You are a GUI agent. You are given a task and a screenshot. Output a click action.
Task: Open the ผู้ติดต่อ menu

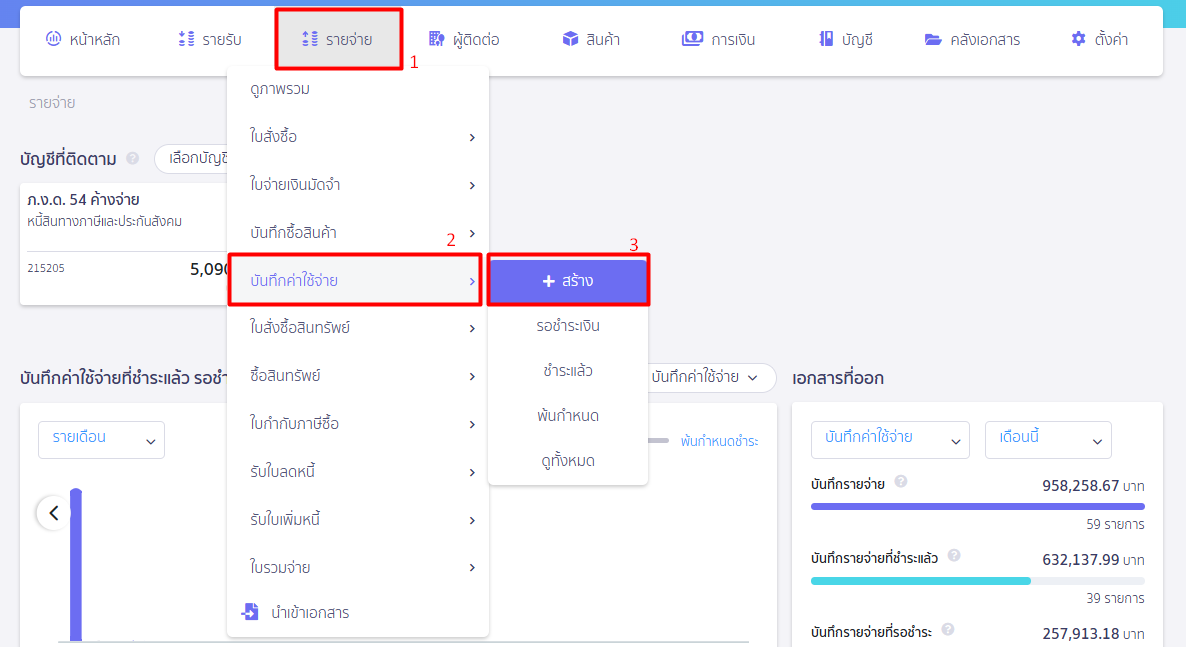coord(464,39)
